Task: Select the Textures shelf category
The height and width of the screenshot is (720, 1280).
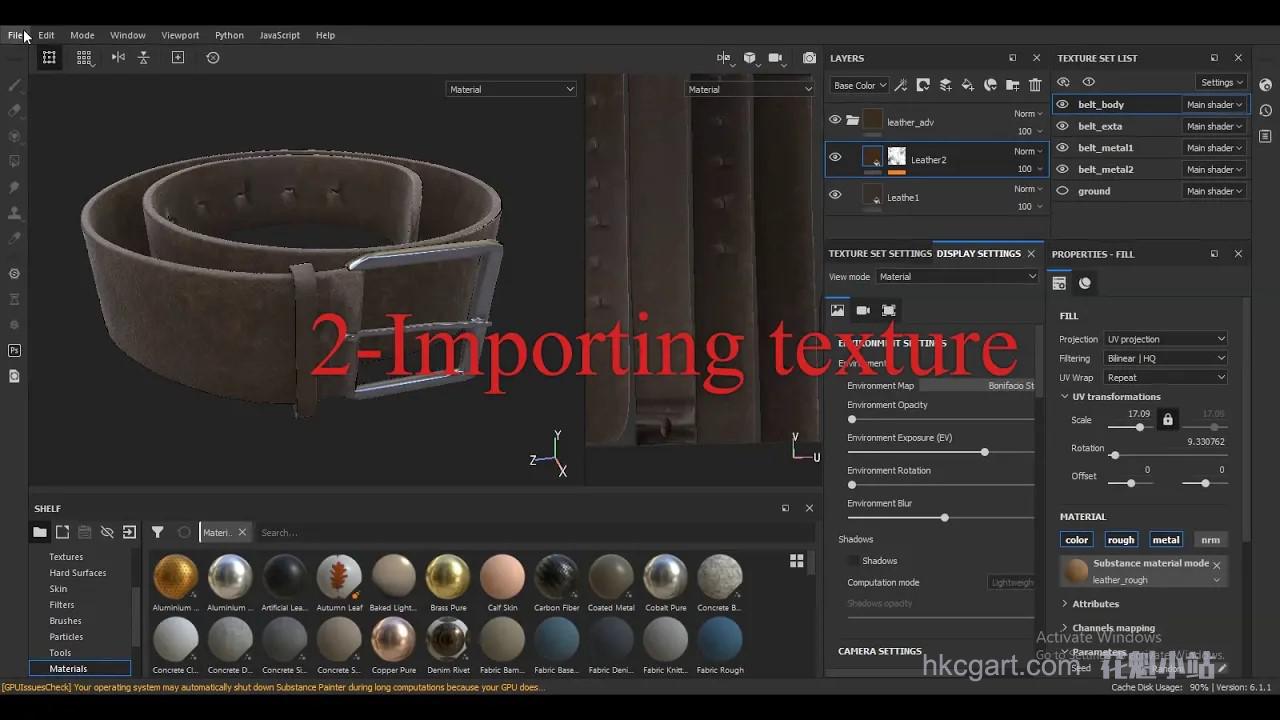Action: click(x=66, y=557)
